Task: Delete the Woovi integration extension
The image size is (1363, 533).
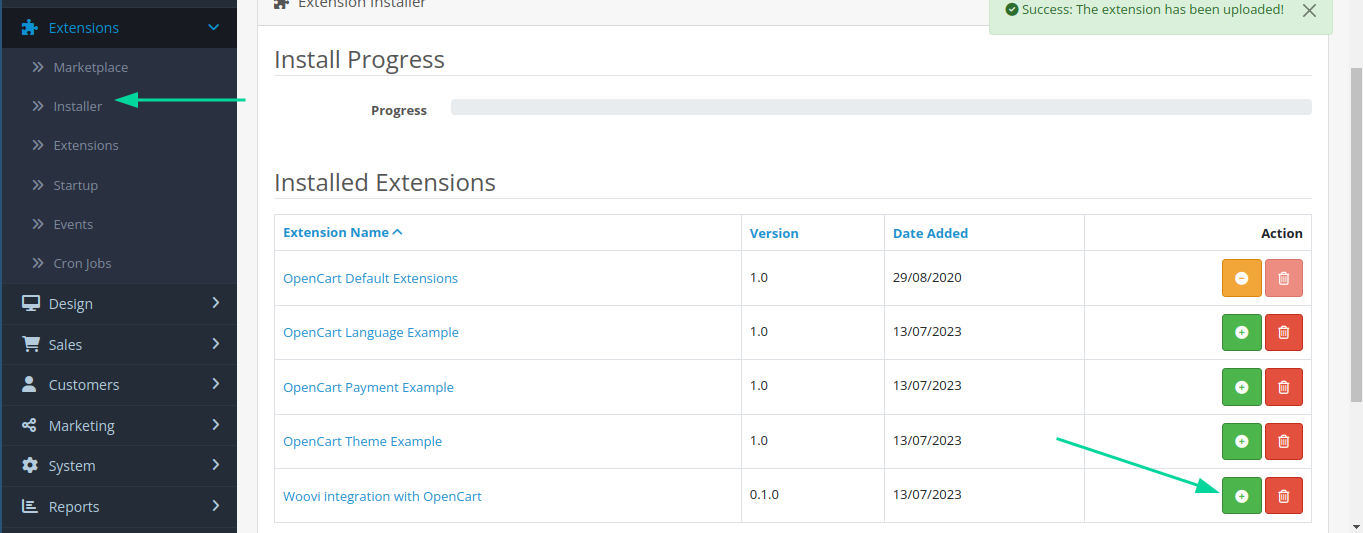Action: coord(1284,496)
